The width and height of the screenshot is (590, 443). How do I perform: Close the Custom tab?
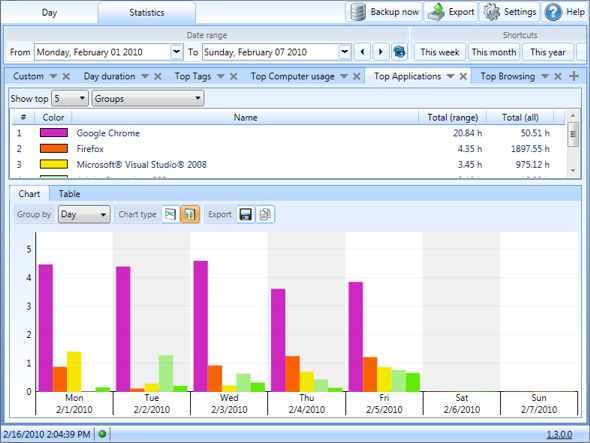66,76
